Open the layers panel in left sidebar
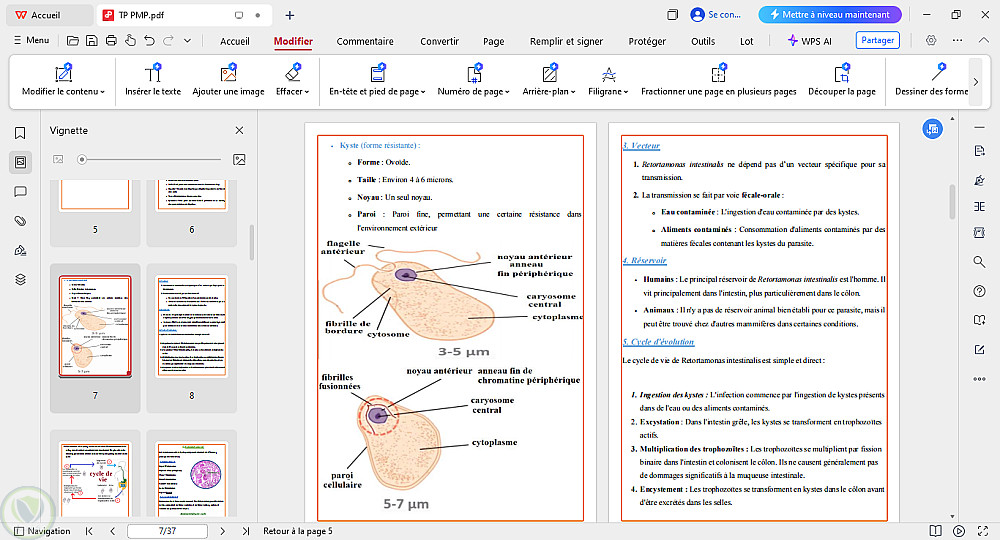This screenshot has width=1000, height=540. pyautogui.click(x=20, y=279)
